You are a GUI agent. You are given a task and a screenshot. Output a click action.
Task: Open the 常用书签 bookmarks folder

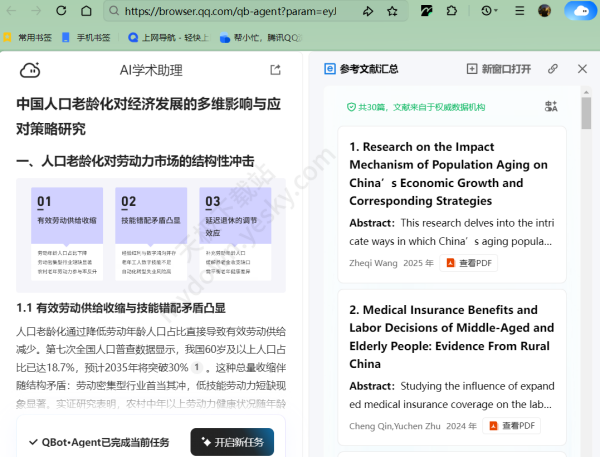(28, 37)
